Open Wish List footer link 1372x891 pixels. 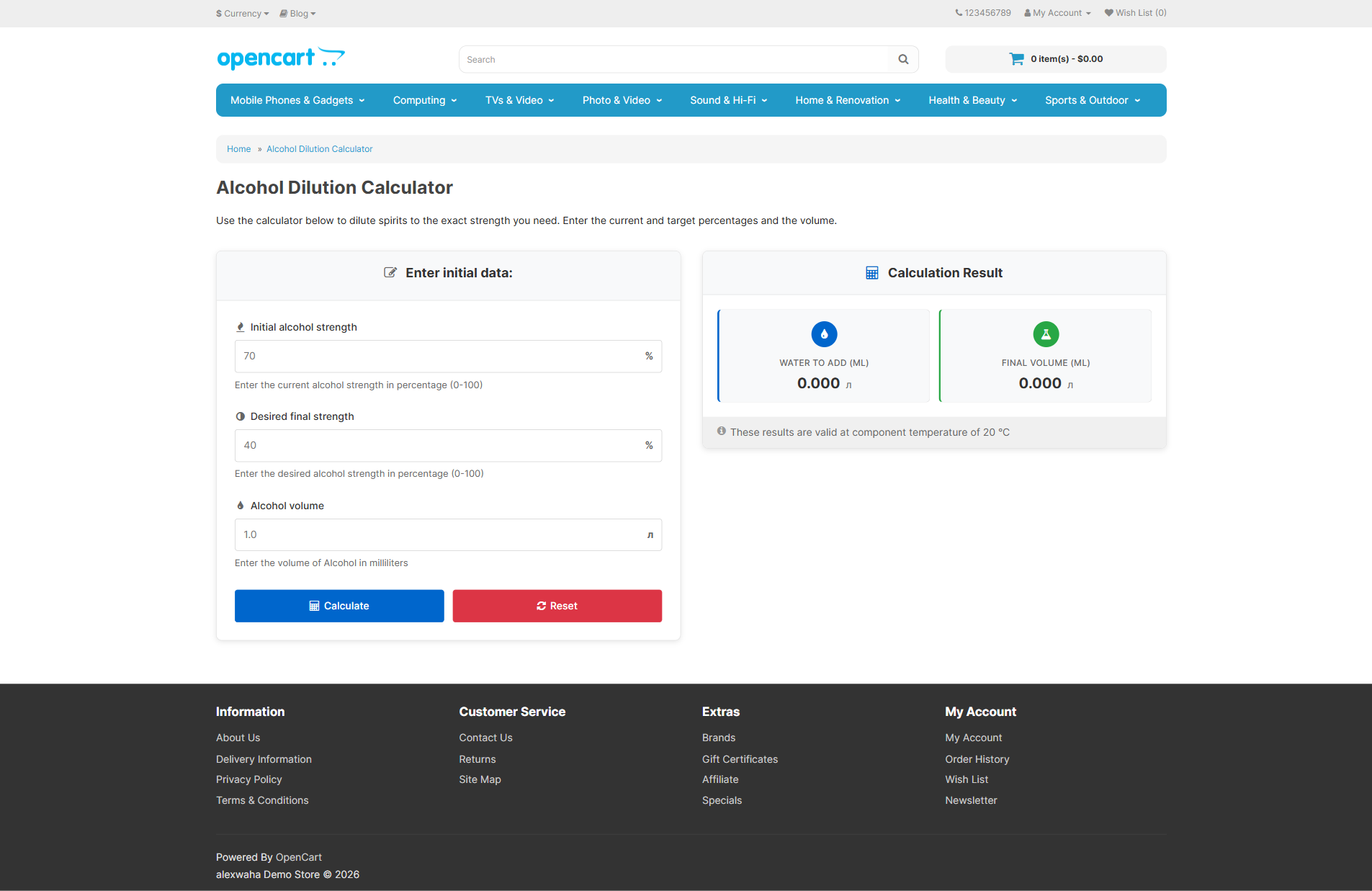967,779
